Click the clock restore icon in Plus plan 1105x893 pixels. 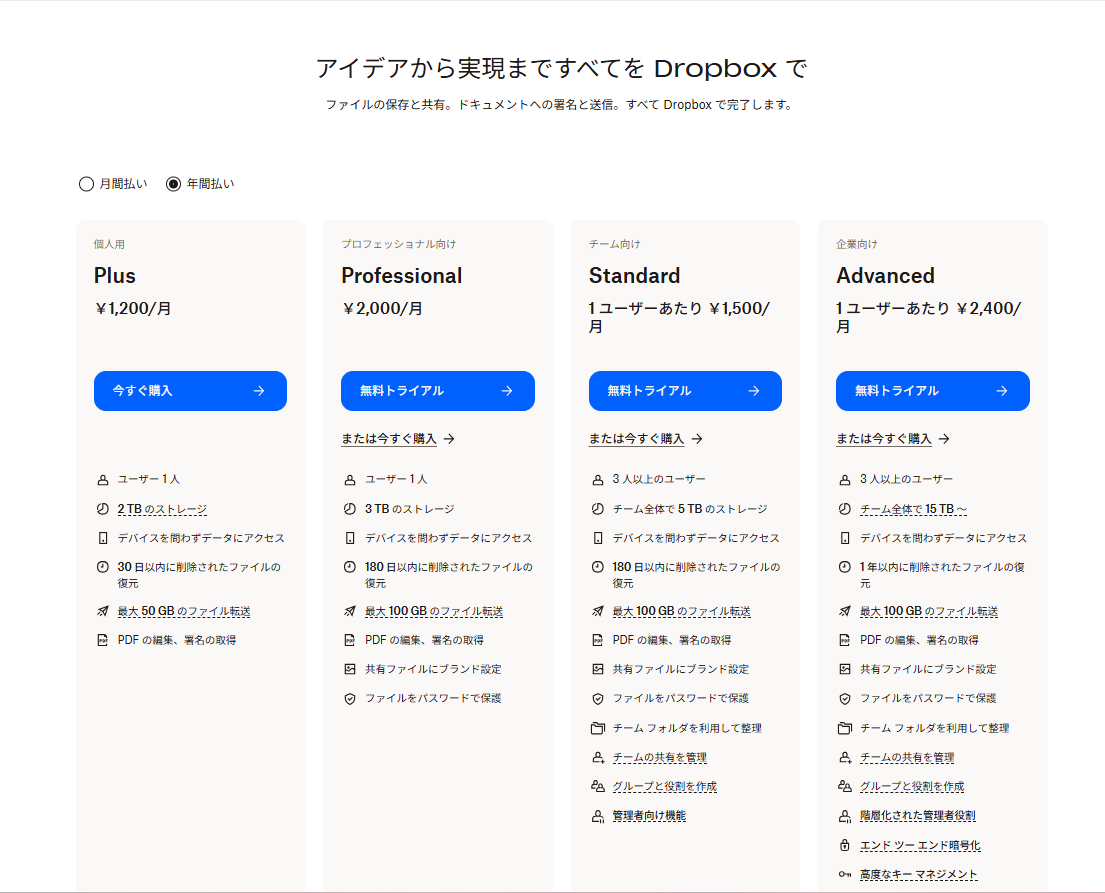[103, 567]
